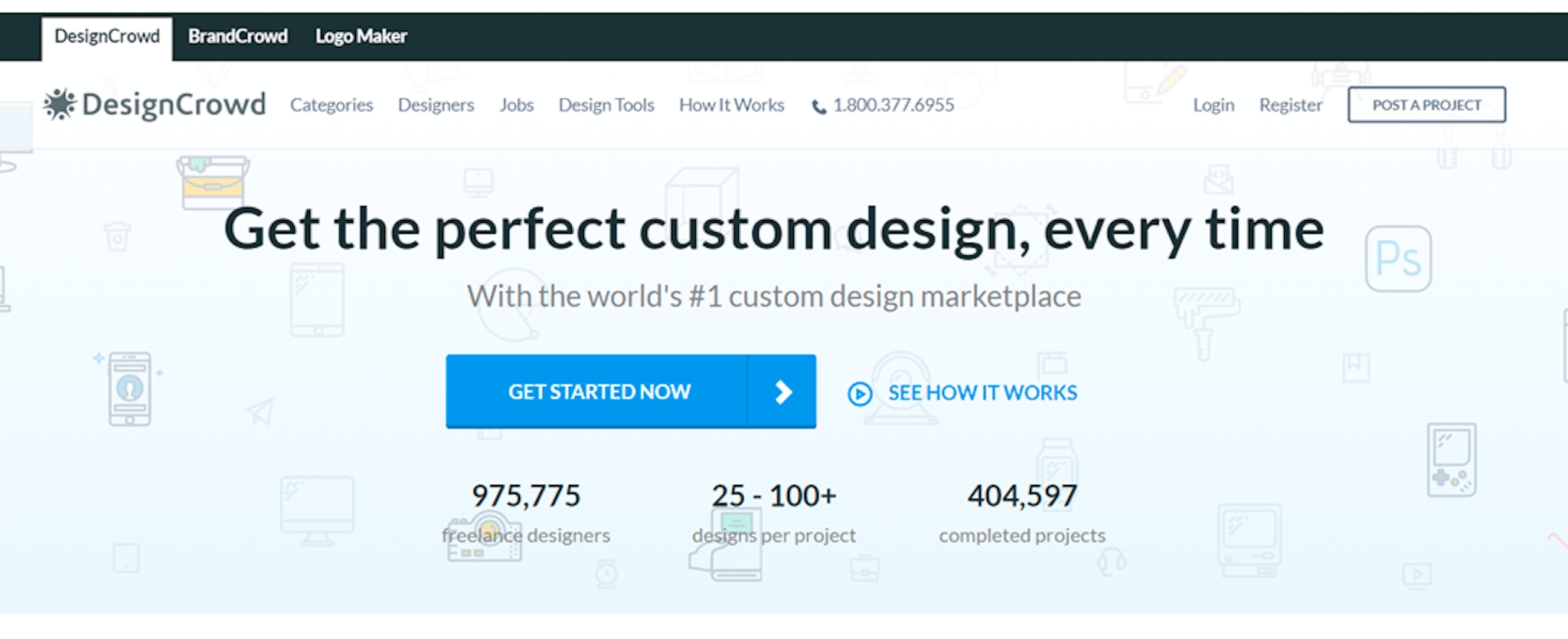Click the smartphone with avatar icon
This screenshot has width=1568, height=639.
[x=129, y=389]
